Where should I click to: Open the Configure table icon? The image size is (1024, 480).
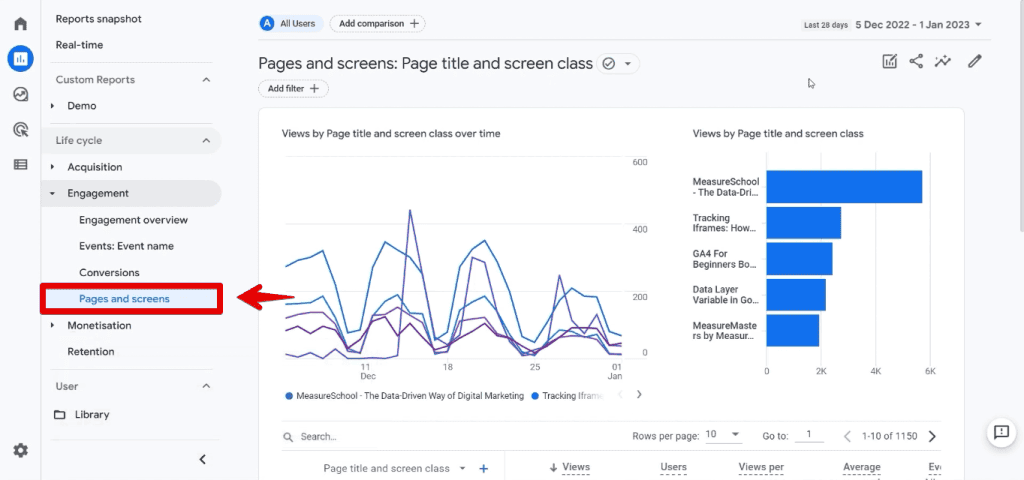pyautogui.click(x=20, y=165)
